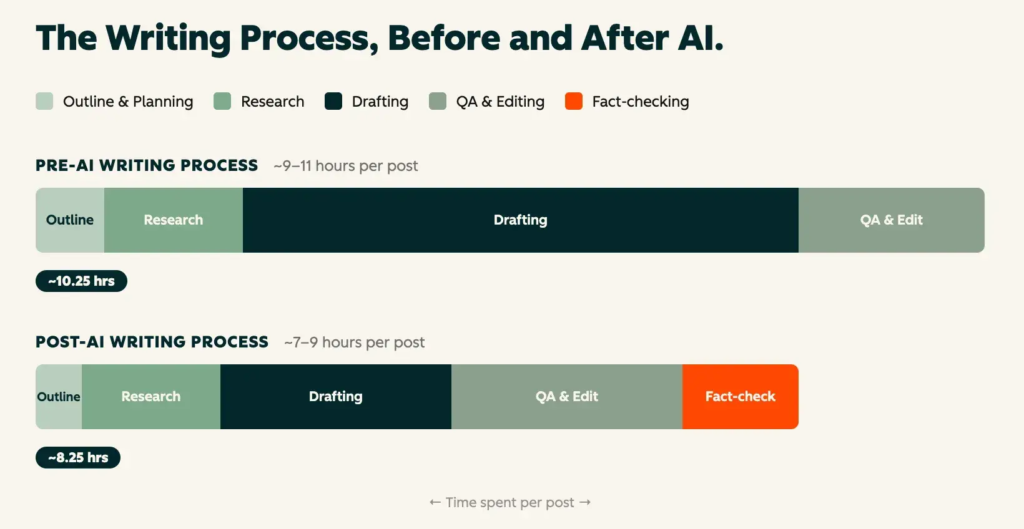Click the Post-AI Writing Process heading

pyautogui.click(x=152, y=342)
